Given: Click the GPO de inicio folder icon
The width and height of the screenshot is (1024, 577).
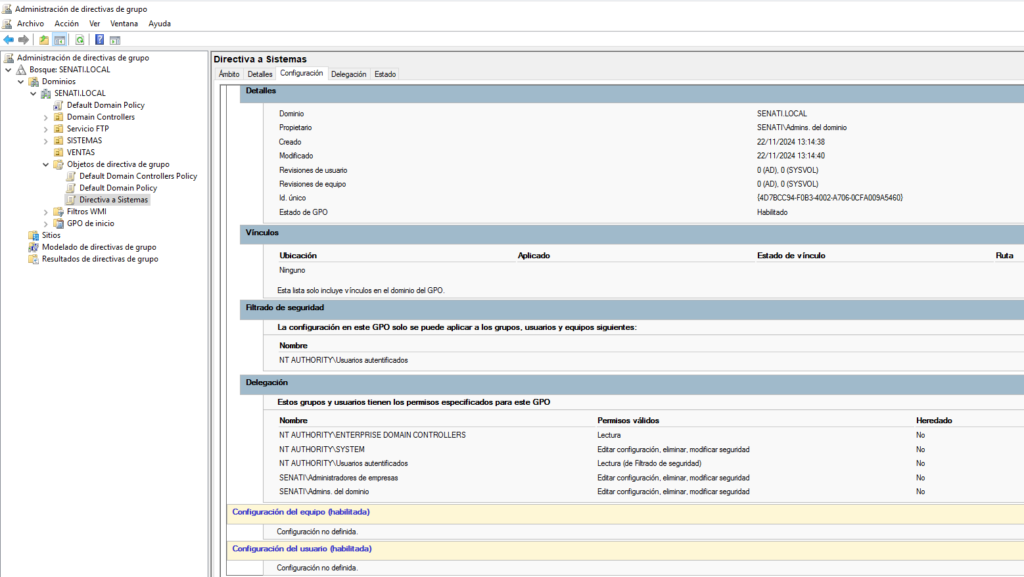Looking at the screenshot, I should tap(58, 223).
